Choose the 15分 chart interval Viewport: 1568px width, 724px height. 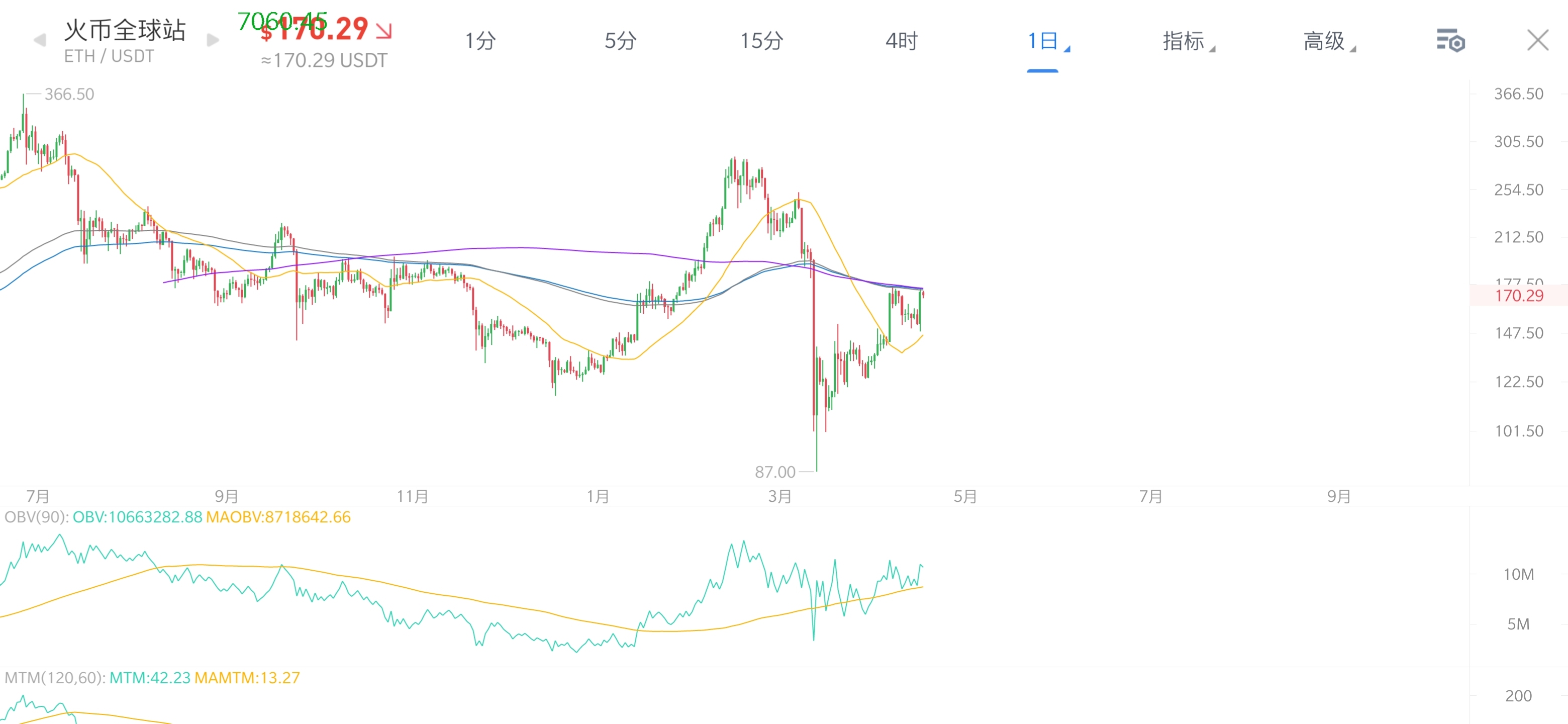(x=761, y=41)
